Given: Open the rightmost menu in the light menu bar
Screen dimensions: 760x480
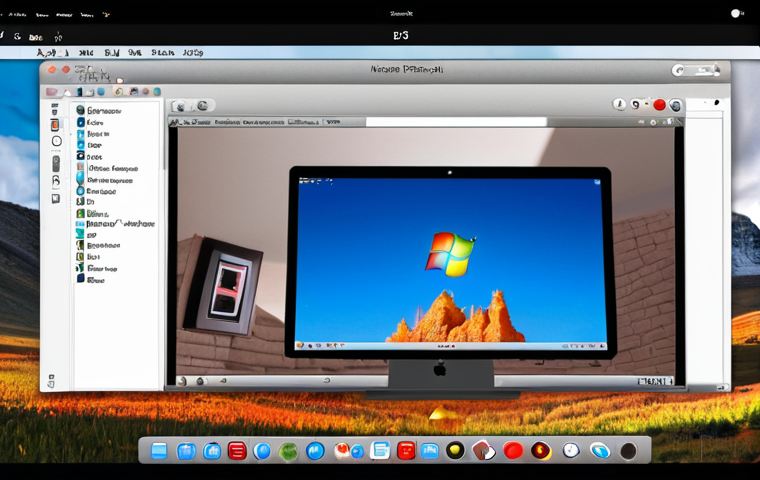Looking at the screenshot, I should (193, 52).
